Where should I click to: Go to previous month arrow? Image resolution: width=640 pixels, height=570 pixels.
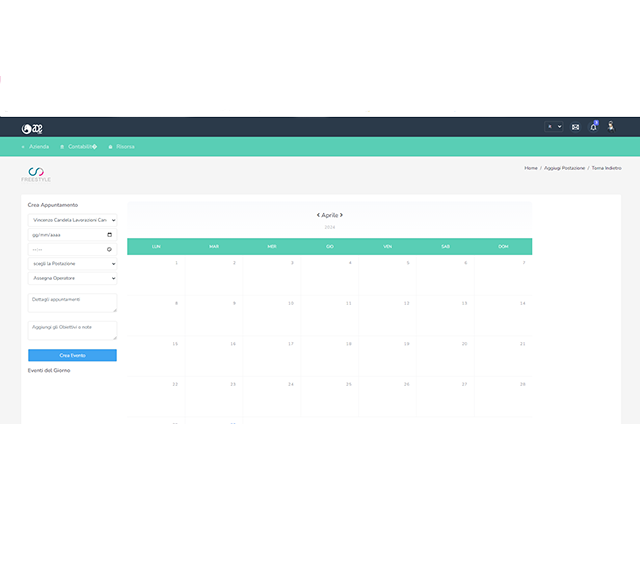[x=319, y=215]
